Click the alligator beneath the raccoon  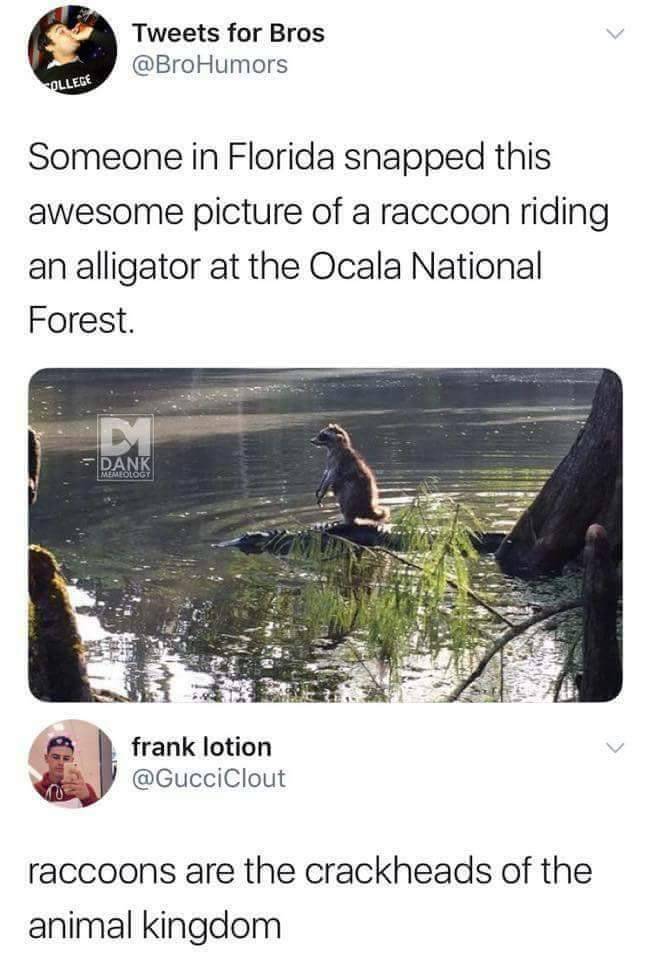point(300,537)
